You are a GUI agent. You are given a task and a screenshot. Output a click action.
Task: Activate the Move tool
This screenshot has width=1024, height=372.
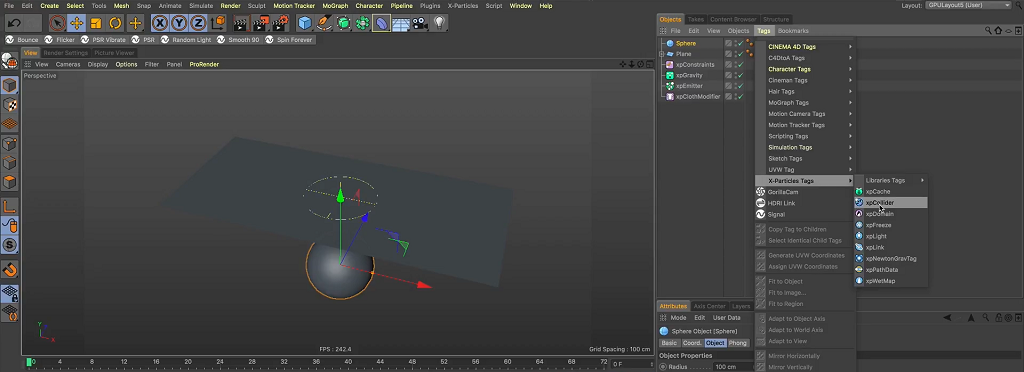pos(76,23)
